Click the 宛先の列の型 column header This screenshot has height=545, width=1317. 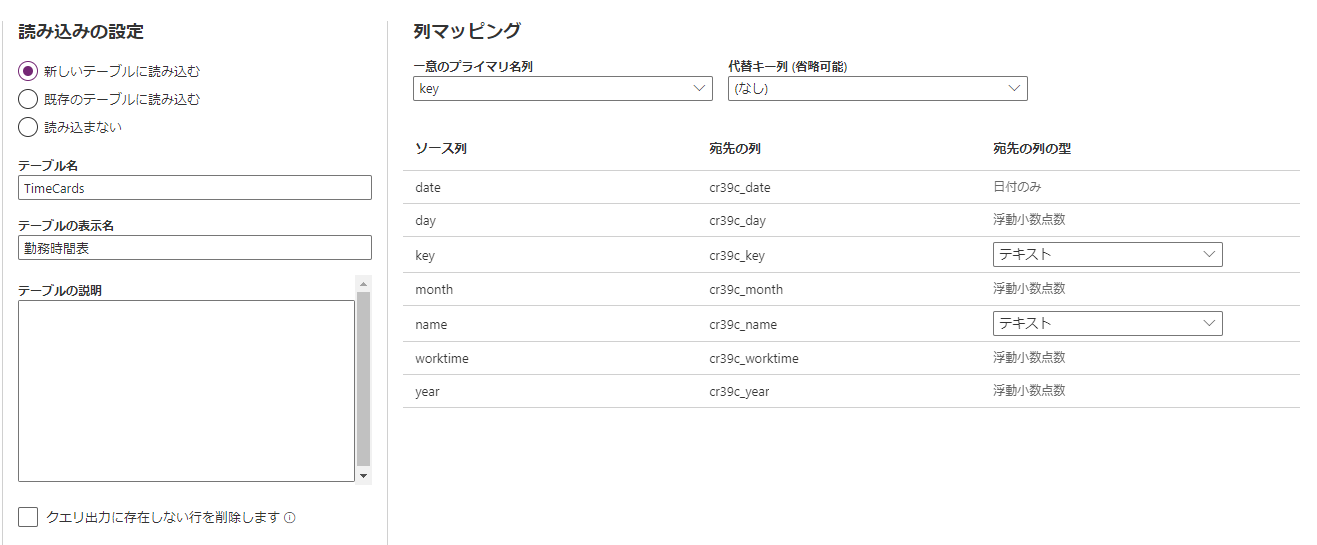1032,149
